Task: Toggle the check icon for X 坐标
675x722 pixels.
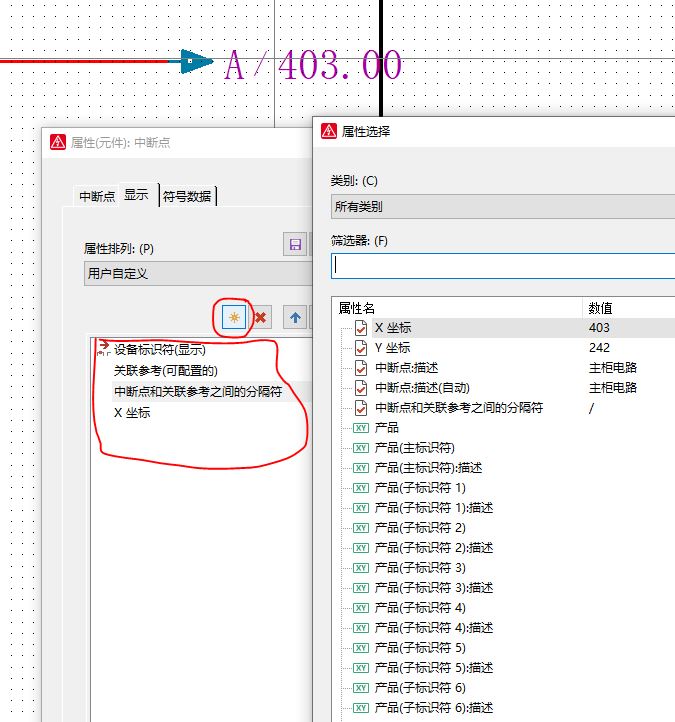Action: pyautogui.click(x=361, y=327)
